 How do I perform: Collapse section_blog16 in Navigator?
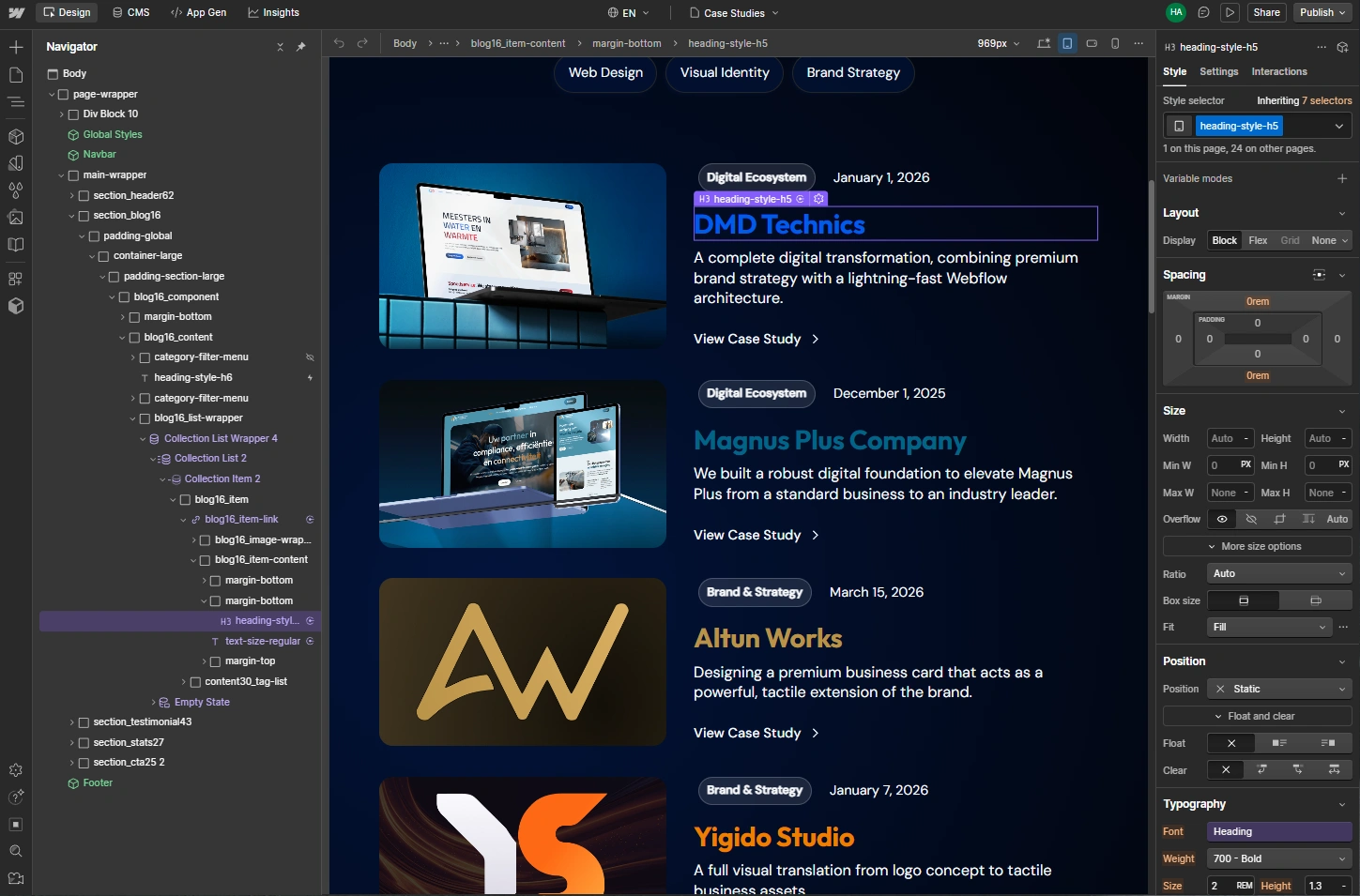71,216
